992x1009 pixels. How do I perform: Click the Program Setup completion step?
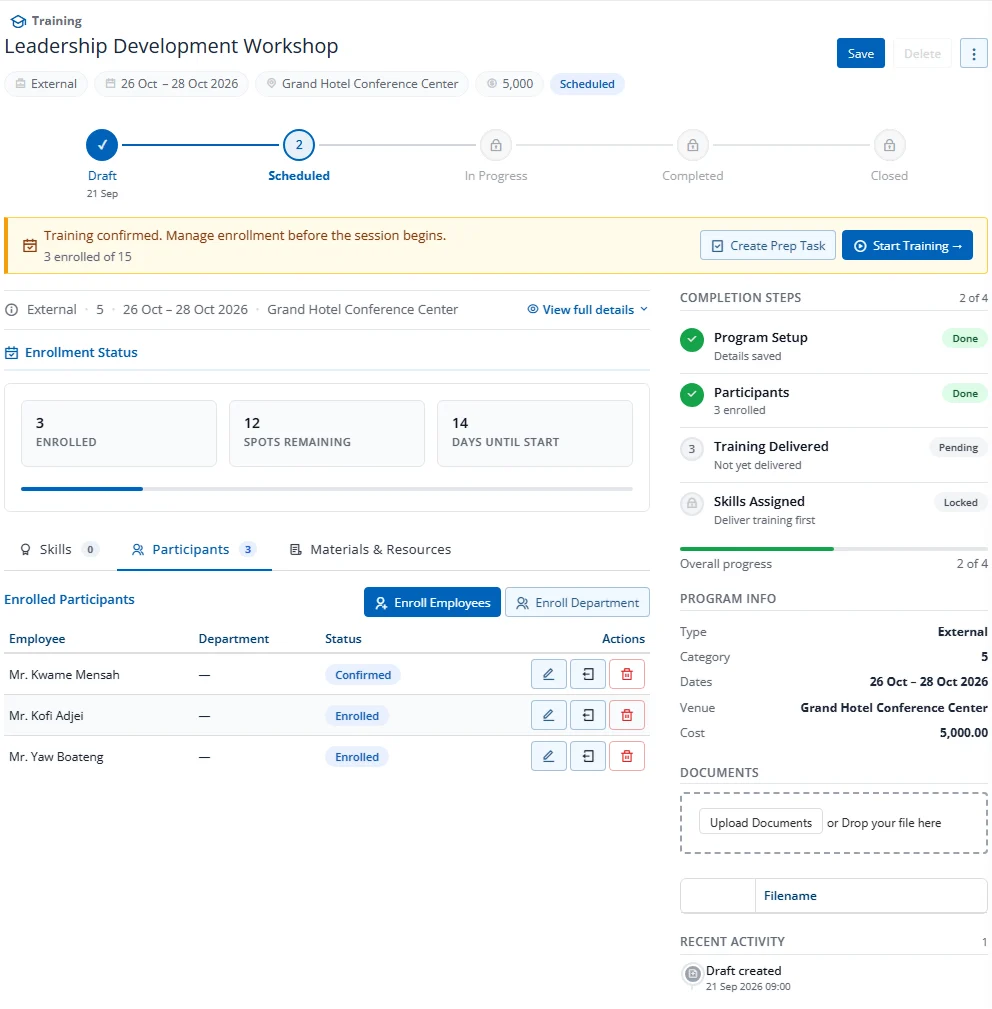(x=834, y=346)
